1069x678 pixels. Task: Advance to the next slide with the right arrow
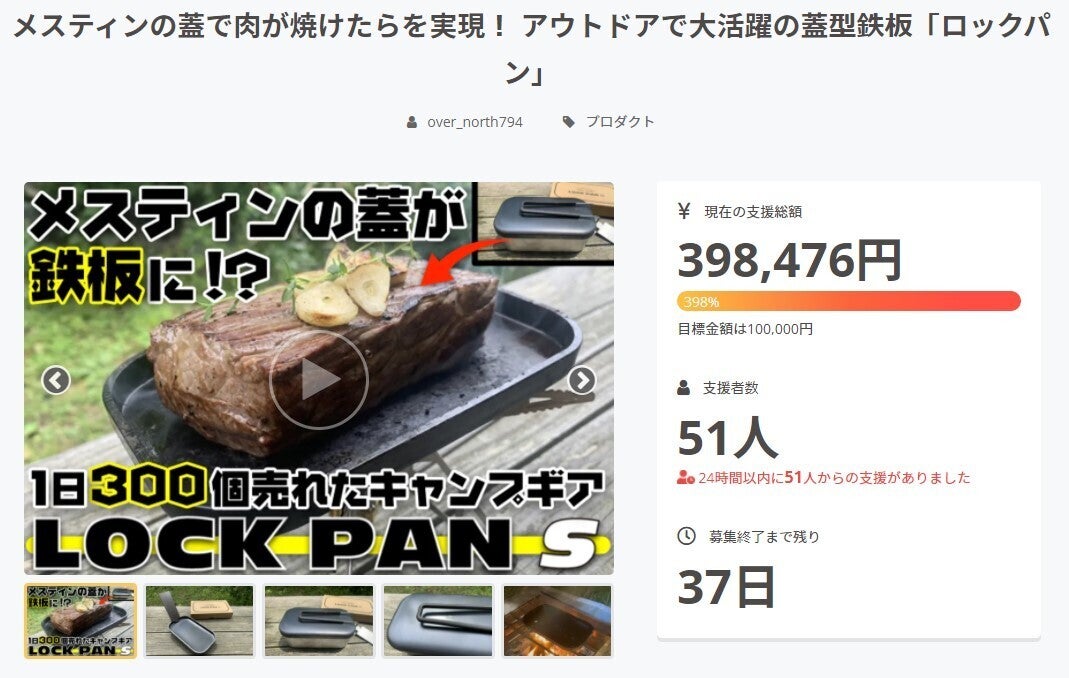(582, 380)
